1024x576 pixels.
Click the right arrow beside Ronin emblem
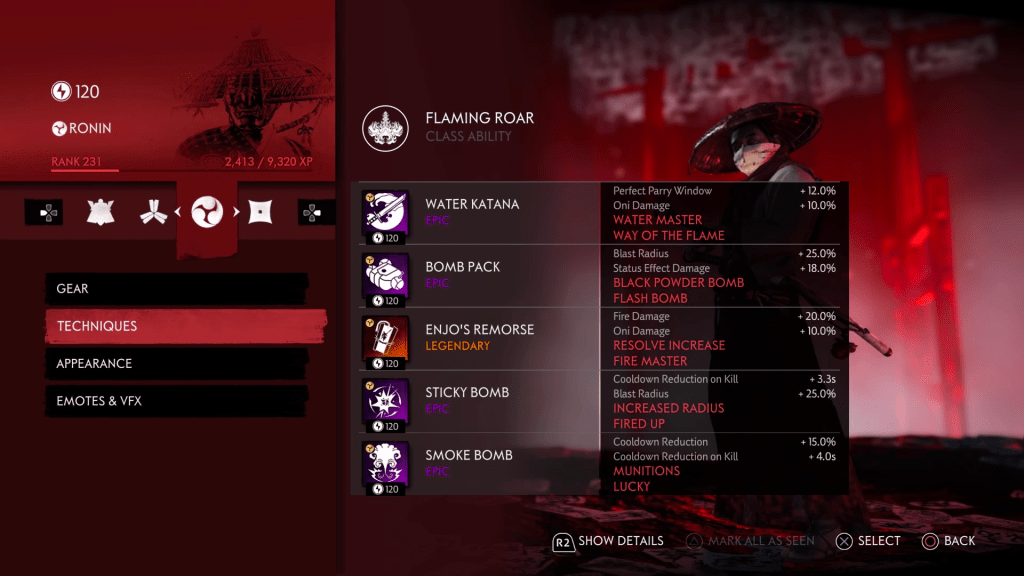click(x=236, y=212)
